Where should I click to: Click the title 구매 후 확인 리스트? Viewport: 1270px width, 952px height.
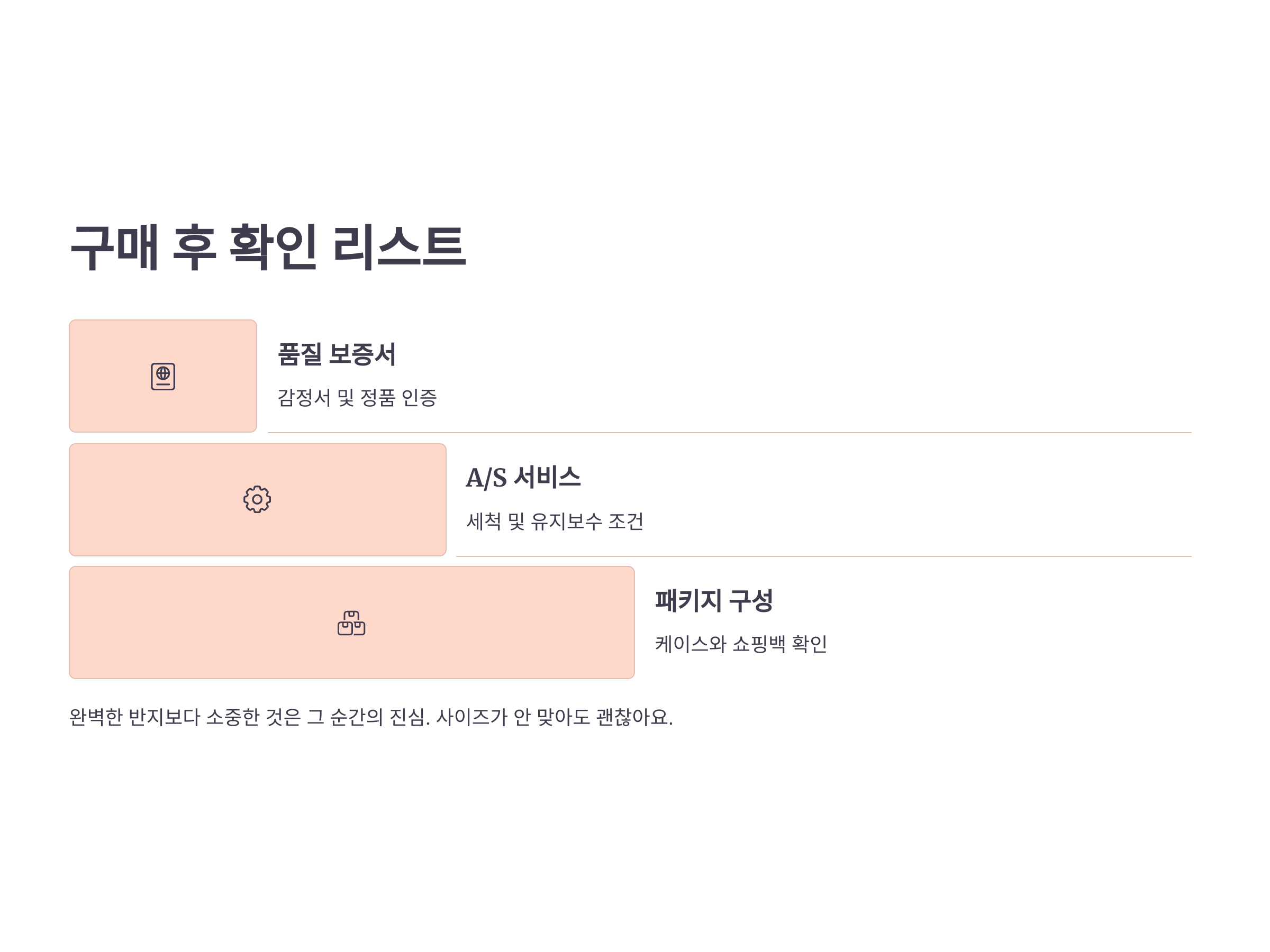[x=268, y=248]
